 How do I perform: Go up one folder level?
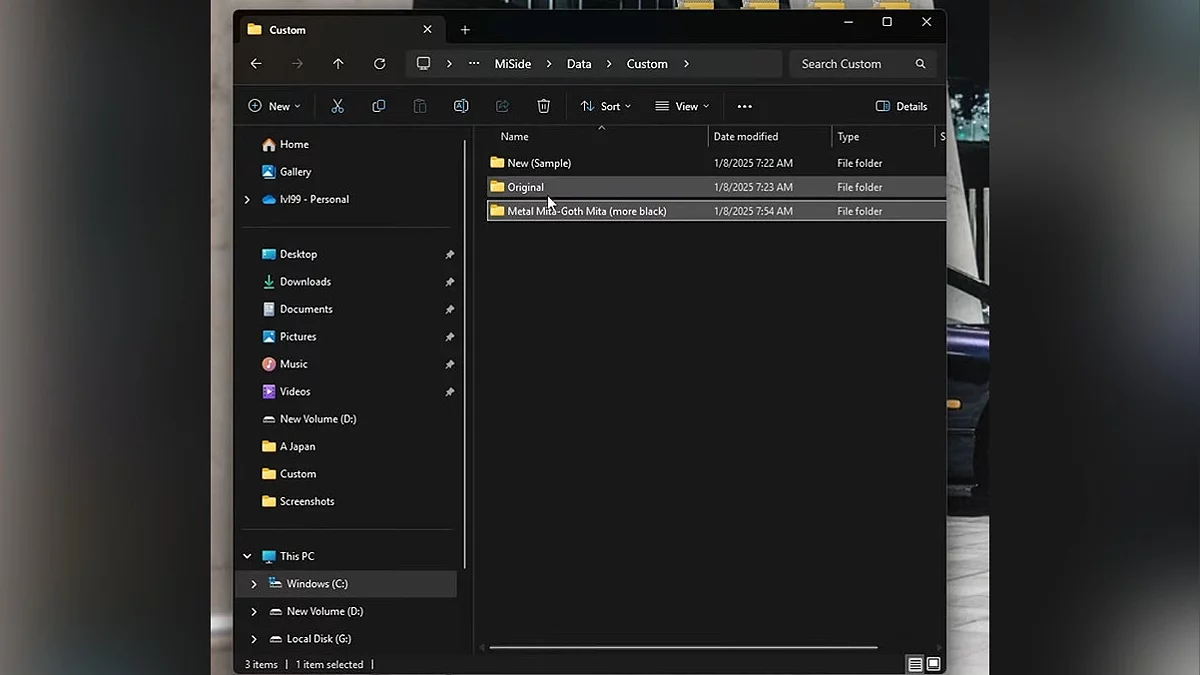click(x=338, y=64)
